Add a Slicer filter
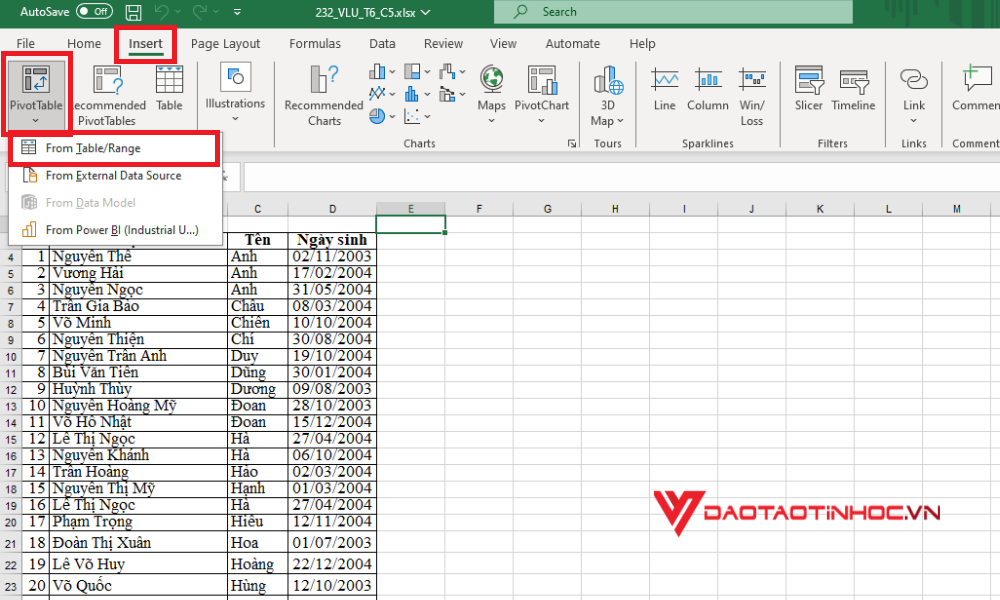Image resolution: width=1000 pixels, height=600 pixels. pyautogui.click(x=809, y=88)
